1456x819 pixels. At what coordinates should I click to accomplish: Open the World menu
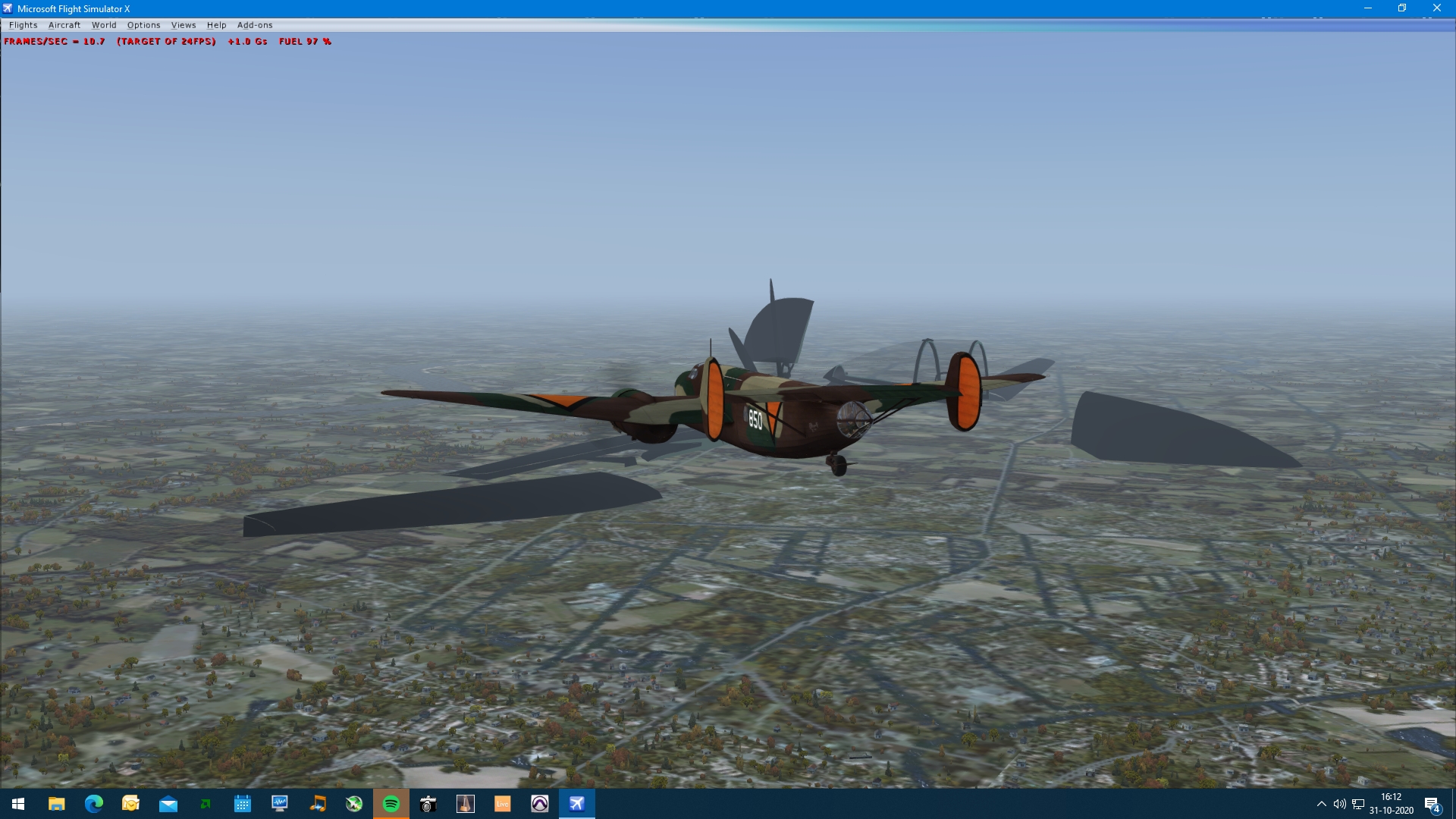click(x=104, y=25)
